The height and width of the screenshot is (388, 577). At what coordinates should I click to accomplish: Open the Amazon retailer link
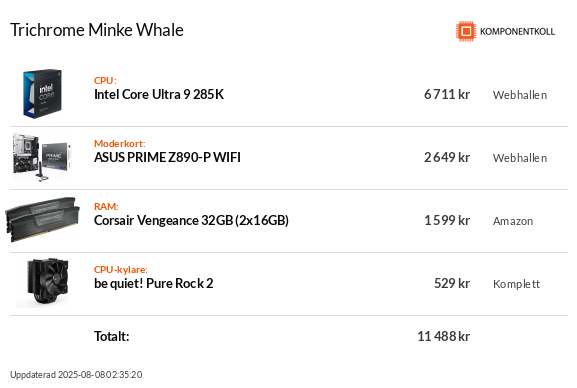tap(513, 221)
